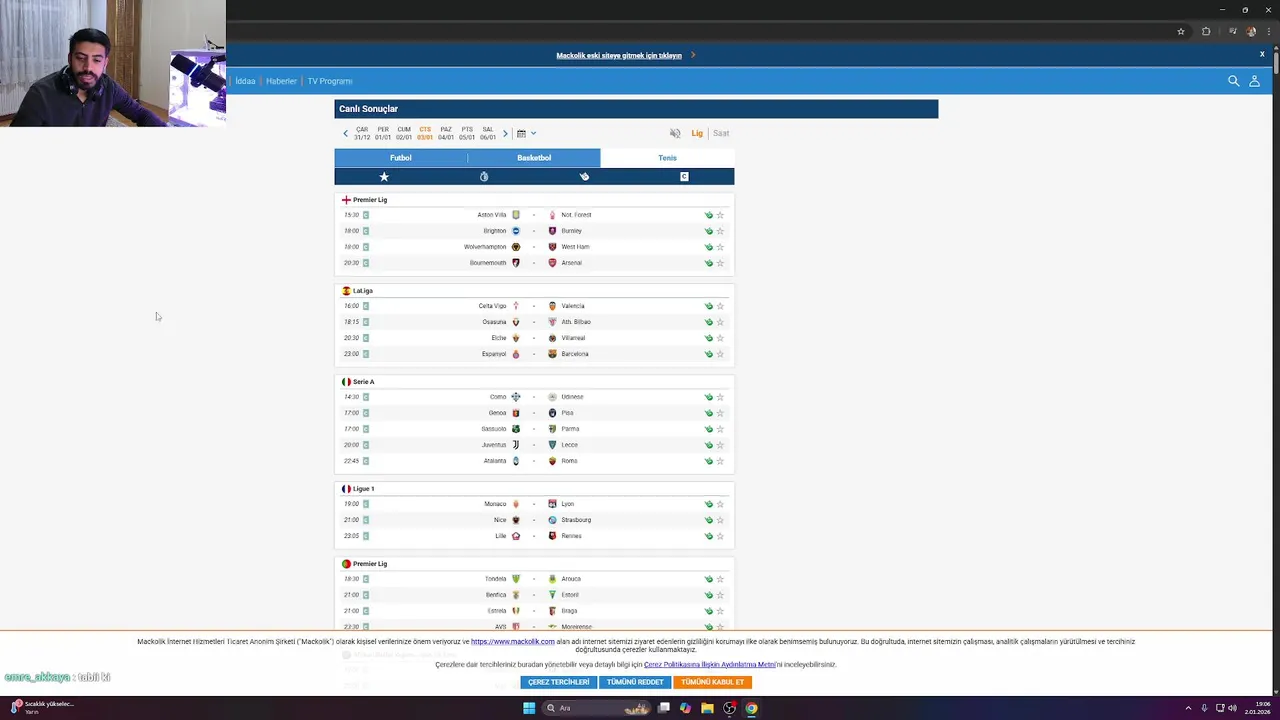Close the top banner with X
The width and height of the screenshot is (1280, 720).
[x=1262, y=54]
